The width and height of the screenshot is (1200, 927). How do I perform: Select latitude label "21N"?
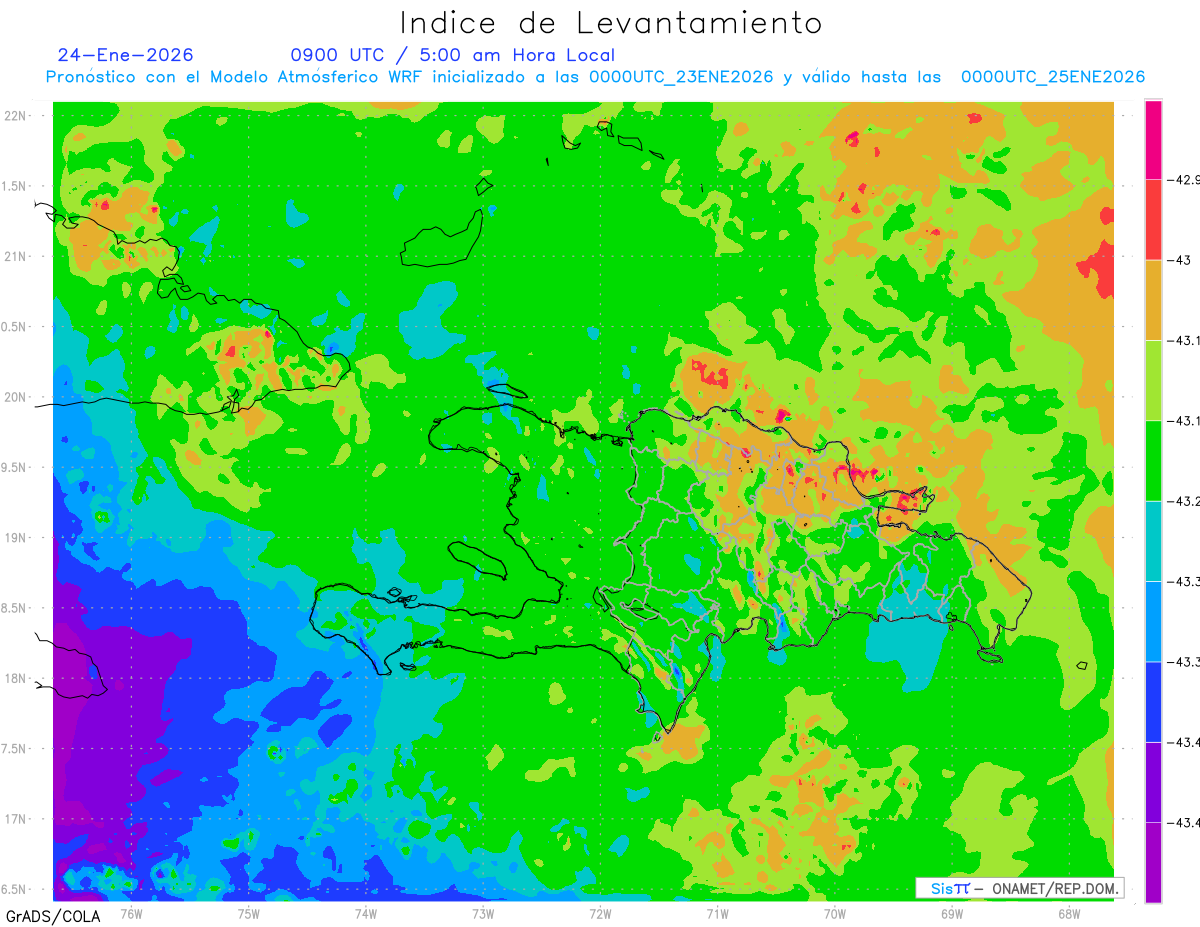17,256
